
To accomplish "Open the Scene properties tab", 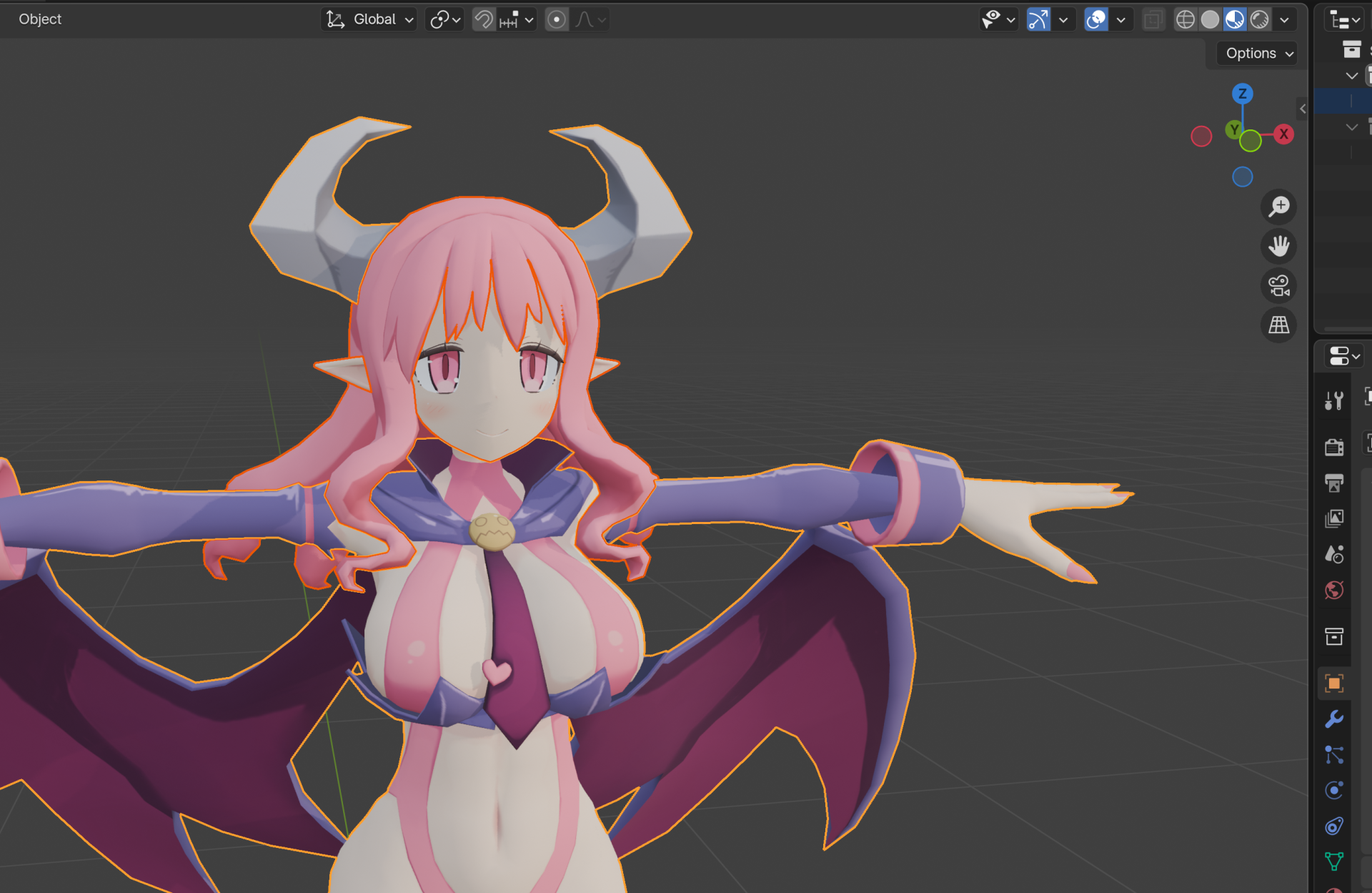I will pyautogui.click(x=1334, y=555).
